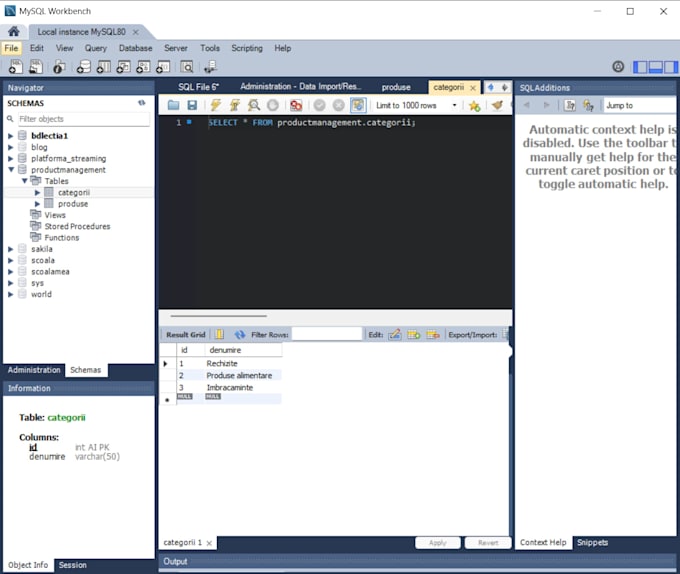Save the script to a file

(x=192, y=105)
